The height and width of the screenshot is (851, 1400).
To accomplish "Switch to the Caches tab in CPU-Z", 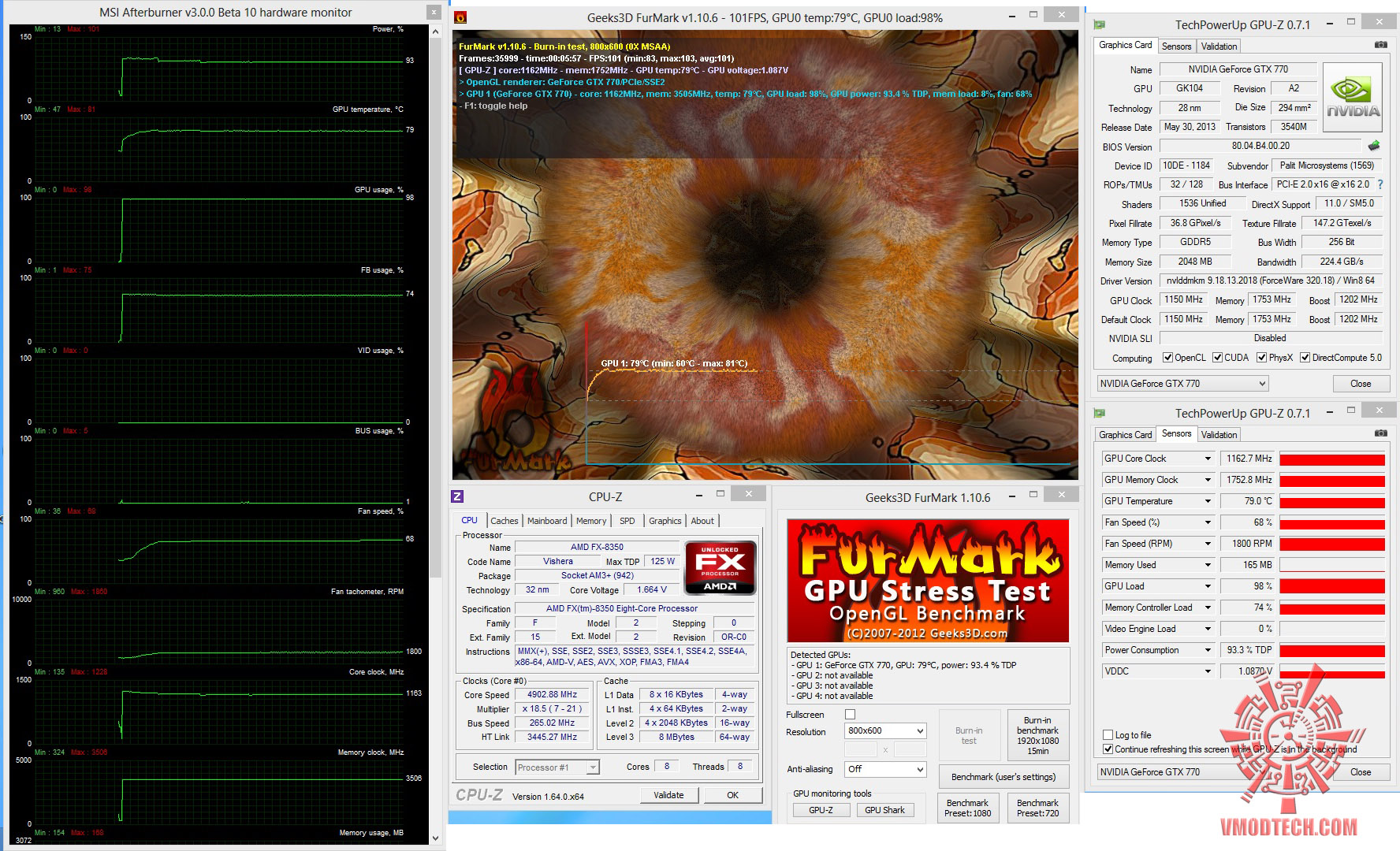I will pos(505,521).
